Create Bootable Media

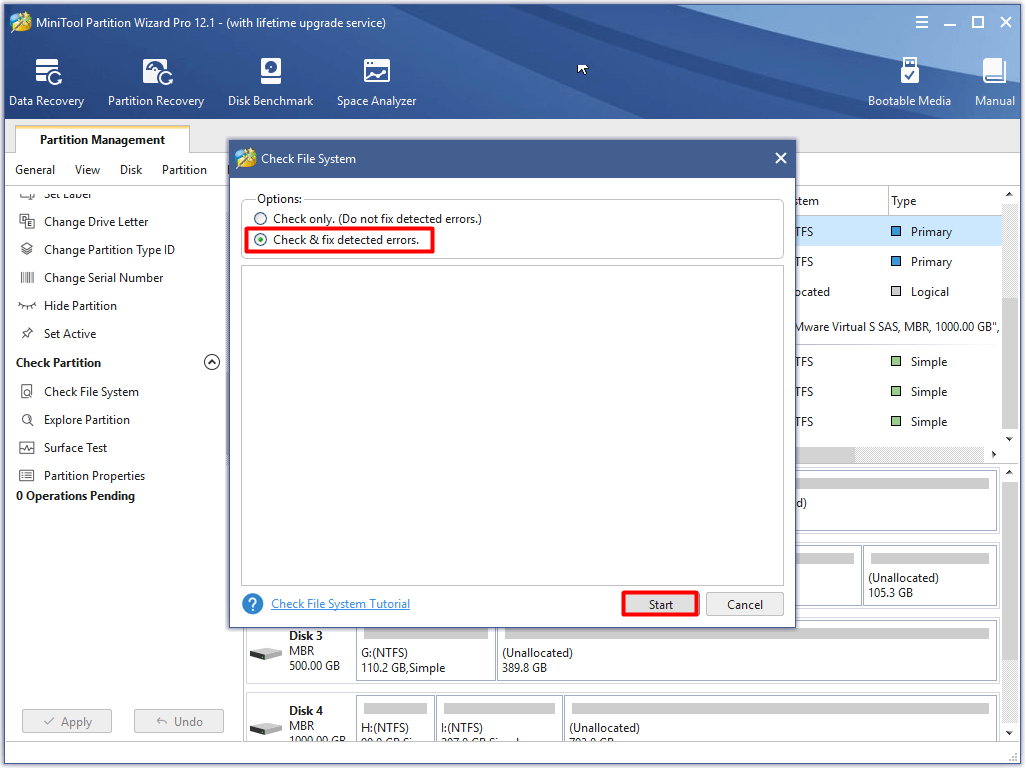click(909, 82)
